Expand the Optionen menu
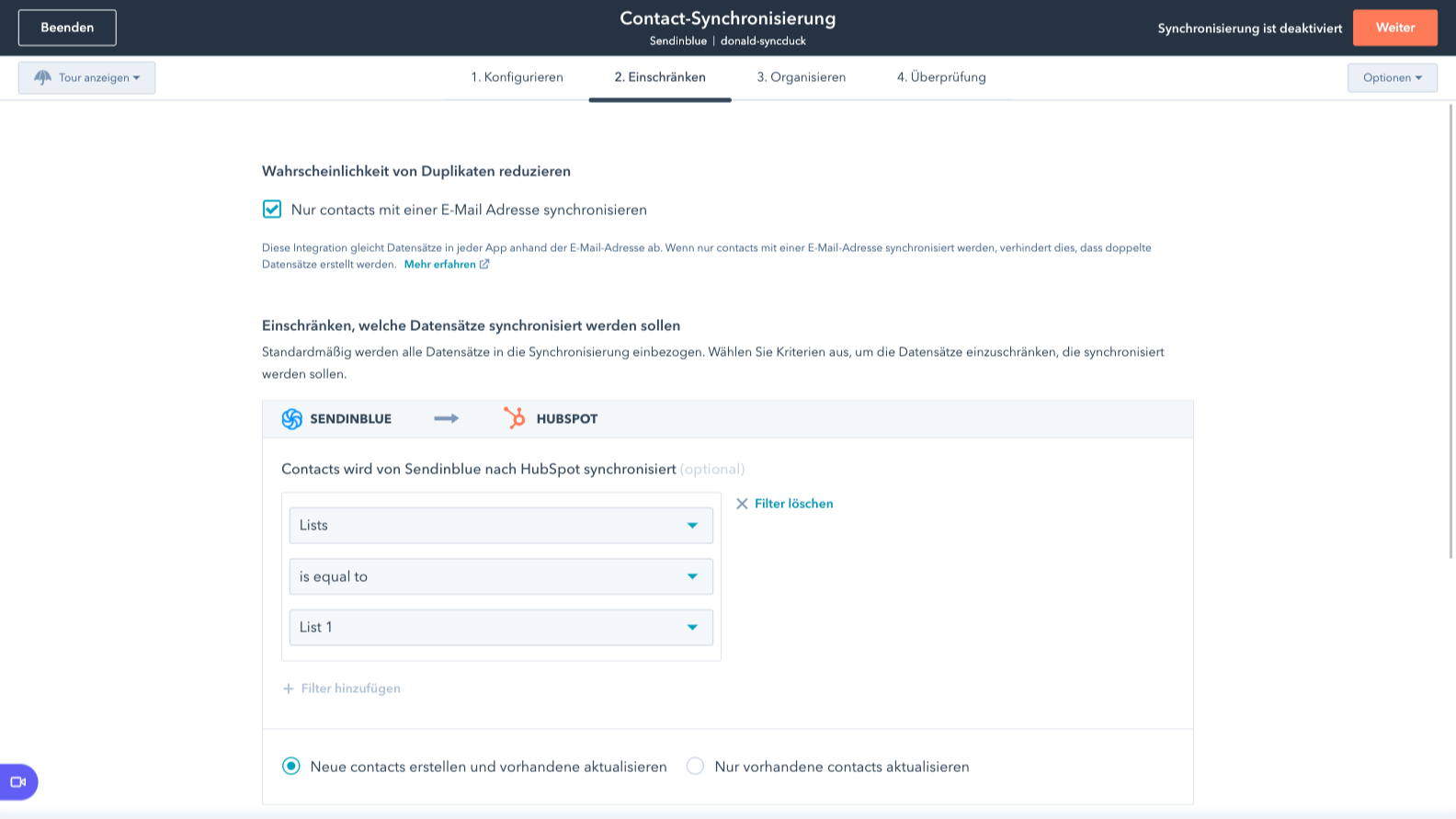 click(1392, 77)
